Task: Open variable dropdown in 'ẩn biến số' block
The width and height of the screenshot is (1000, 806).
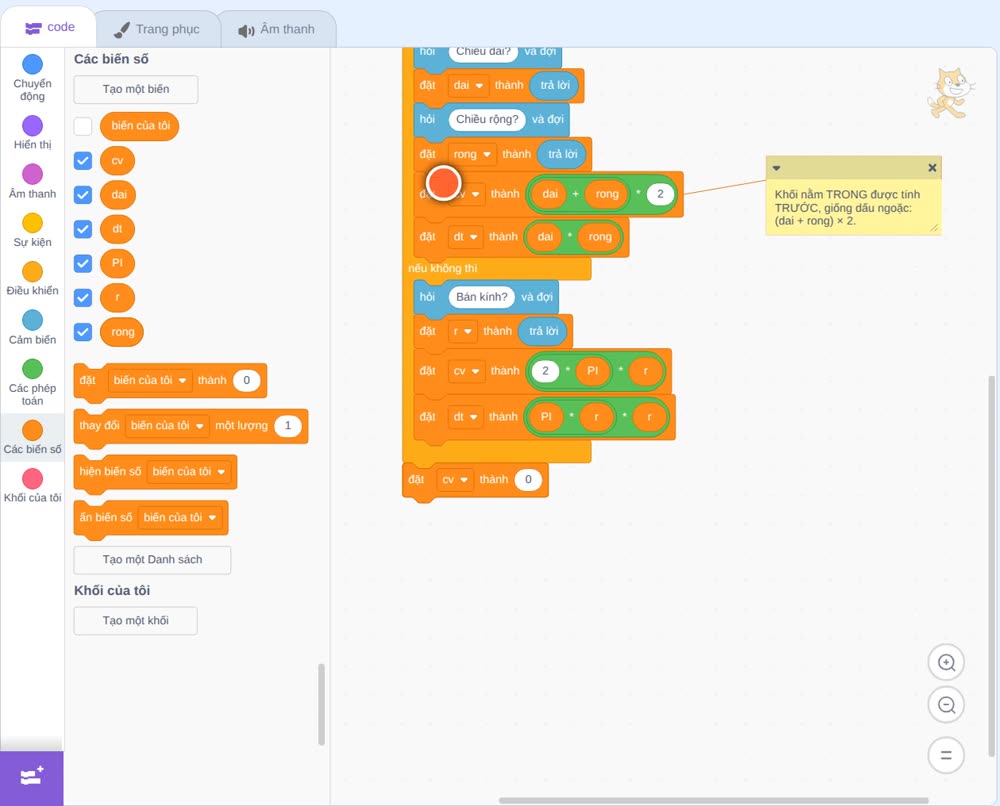Action: pyautogui.click(x=180, y=518)
